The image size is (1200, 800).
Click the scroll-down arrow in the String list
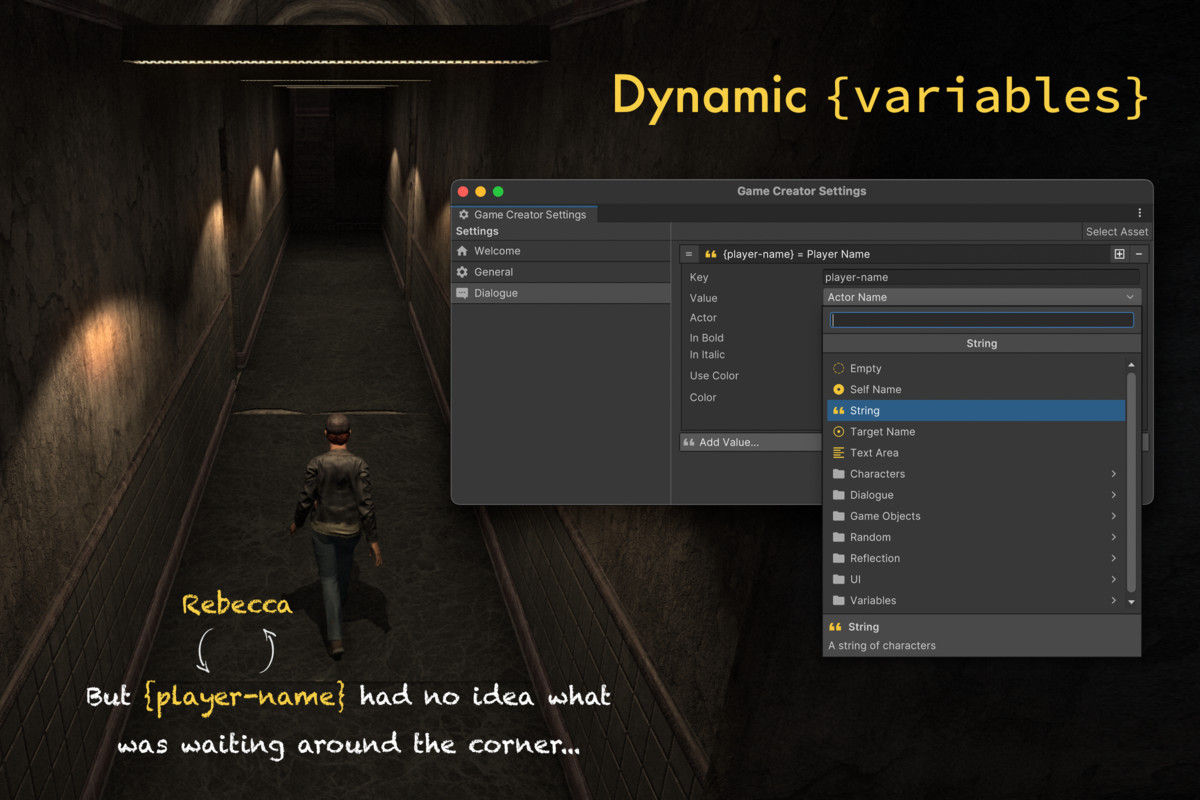[1132, 602]
